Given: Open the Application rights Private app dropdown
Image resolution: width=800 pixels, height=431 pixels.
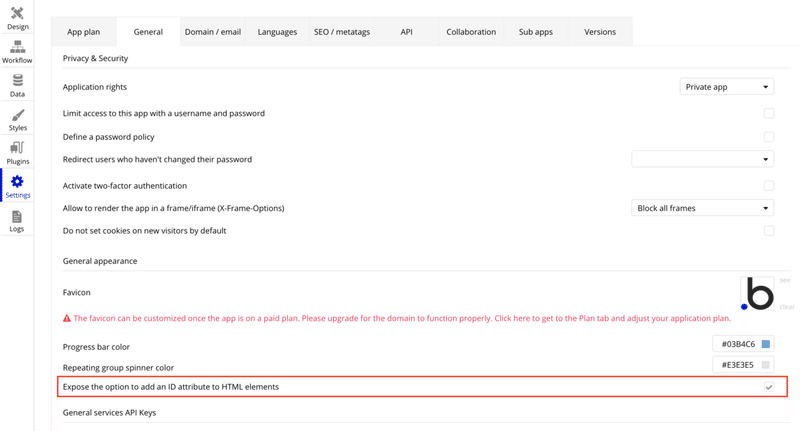Looking at the screenshot, I should [727, 87].
